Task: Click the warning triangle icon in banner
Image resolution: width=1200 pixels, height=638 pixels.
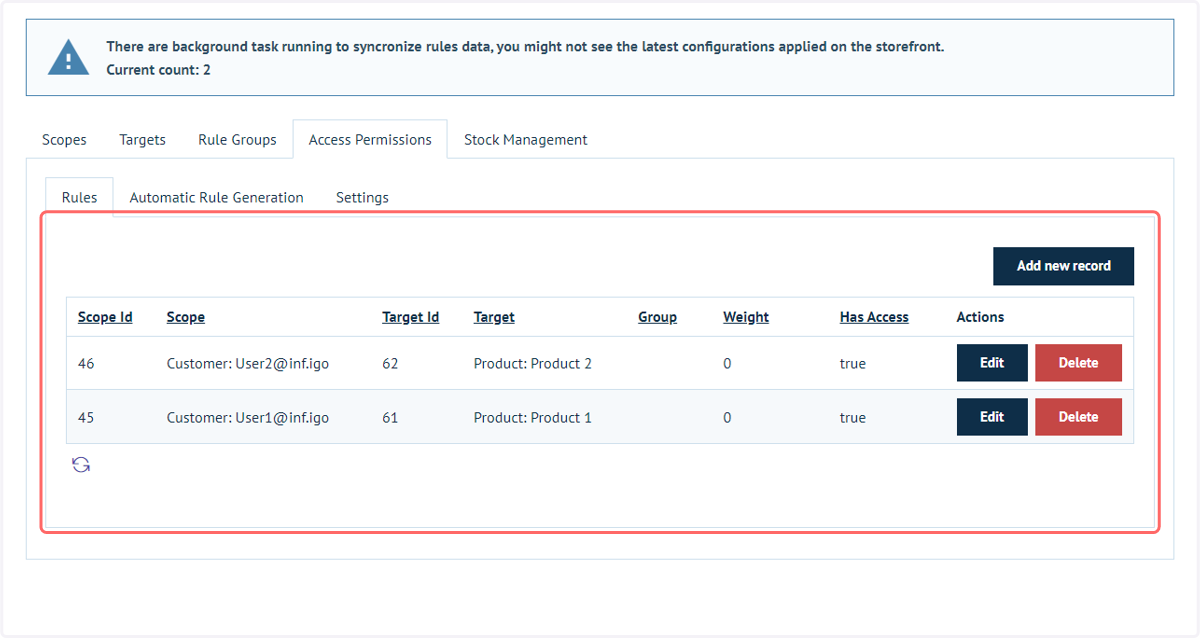Action: (x=68, y=58)
